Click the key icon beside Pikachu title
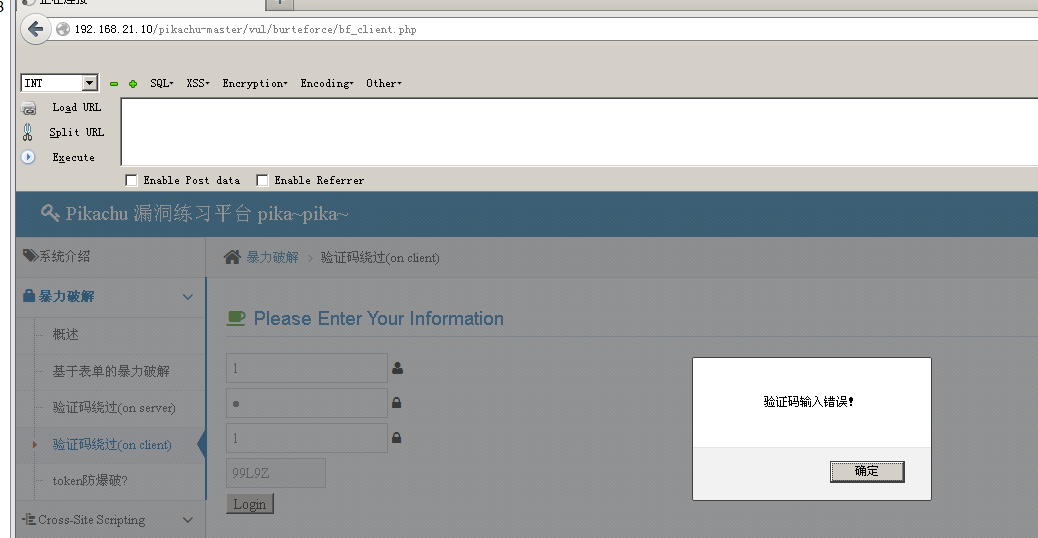The width and height of the screenshot is (1038, 538). [50, 212]
